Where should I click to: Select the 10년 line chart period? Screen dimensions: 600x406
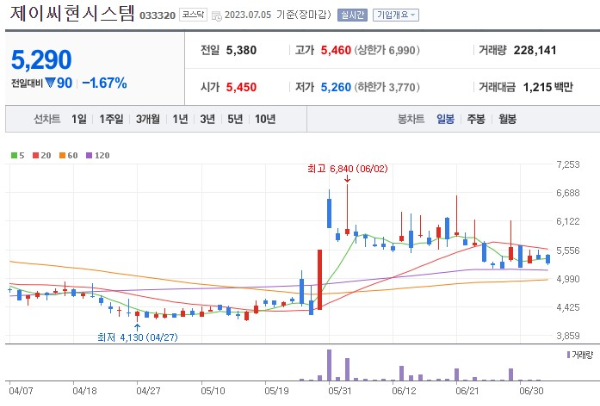265,119
